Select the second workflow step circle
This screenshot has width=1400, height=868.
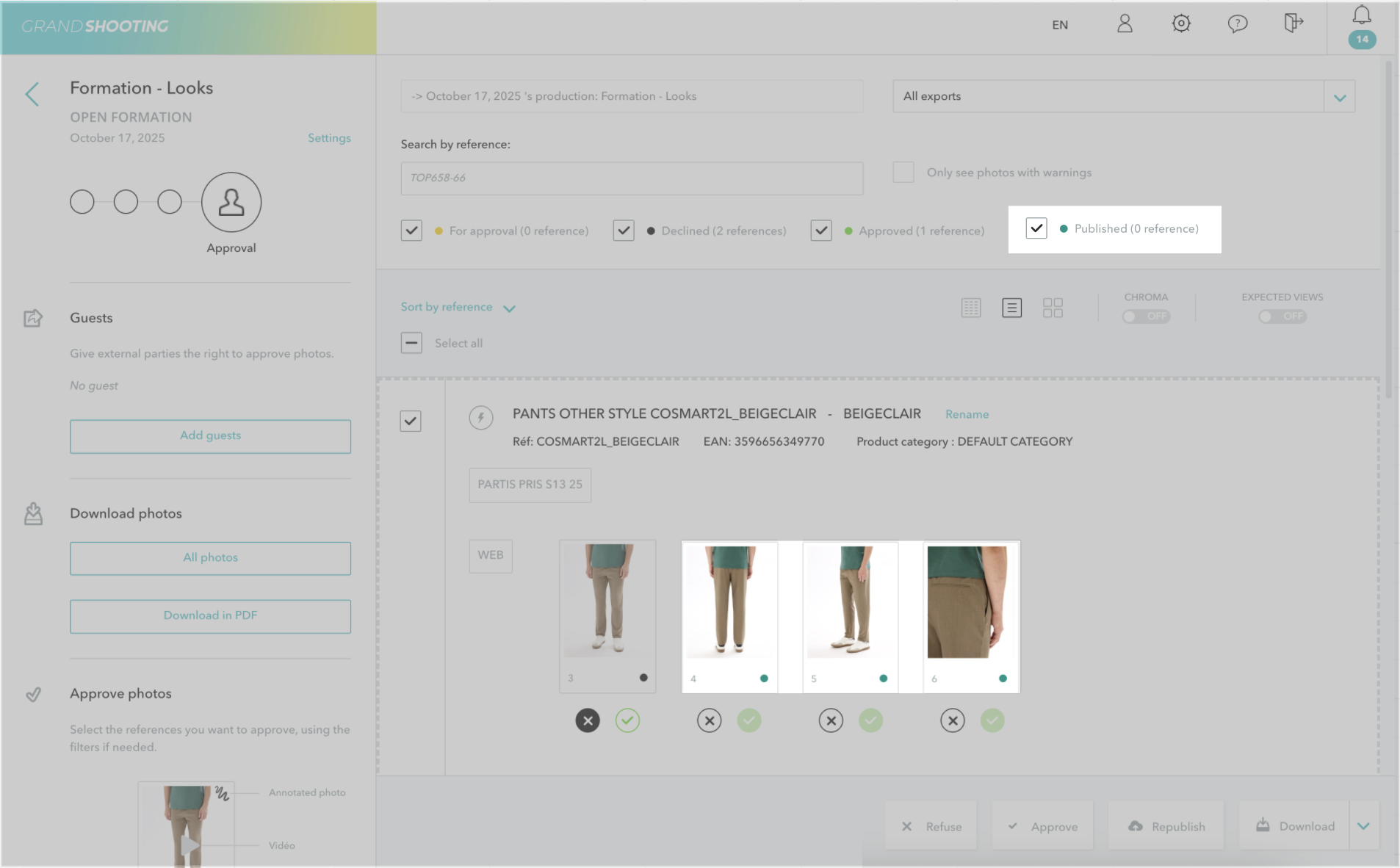(x=126, y=202)
